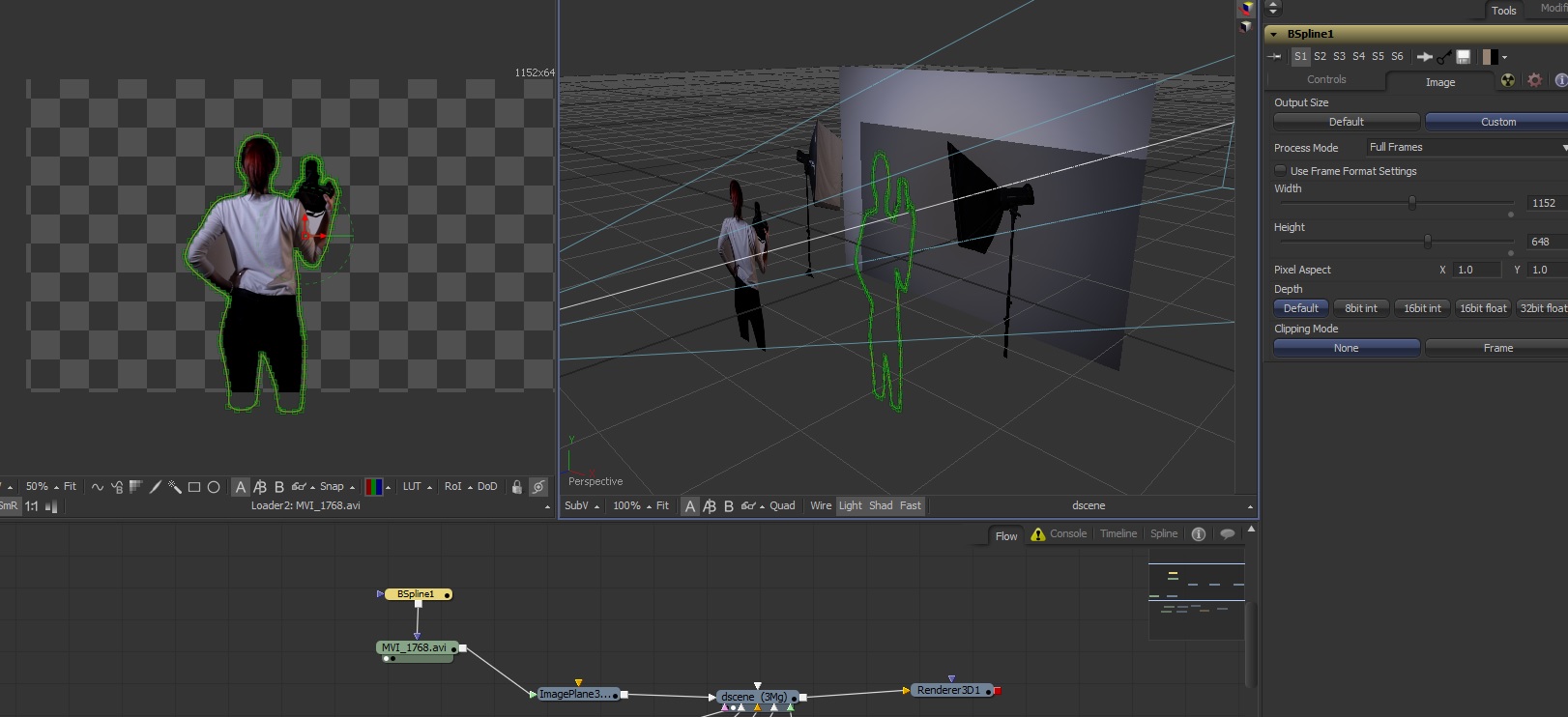Toggle the viewer controls icon beside lock
The height and width of the screenshot is (717, 1568).
[538, 487]
